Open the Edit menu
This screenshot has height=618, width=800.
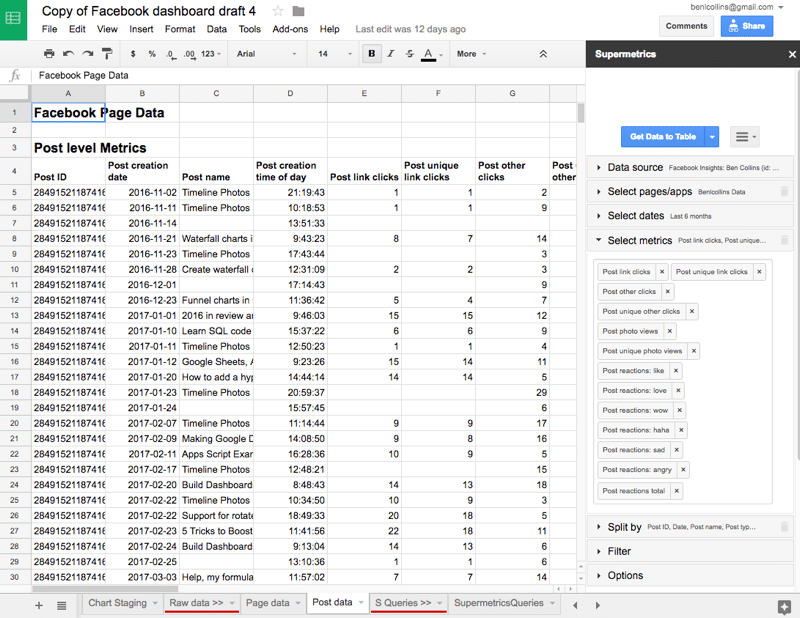[x=77, y=29]
